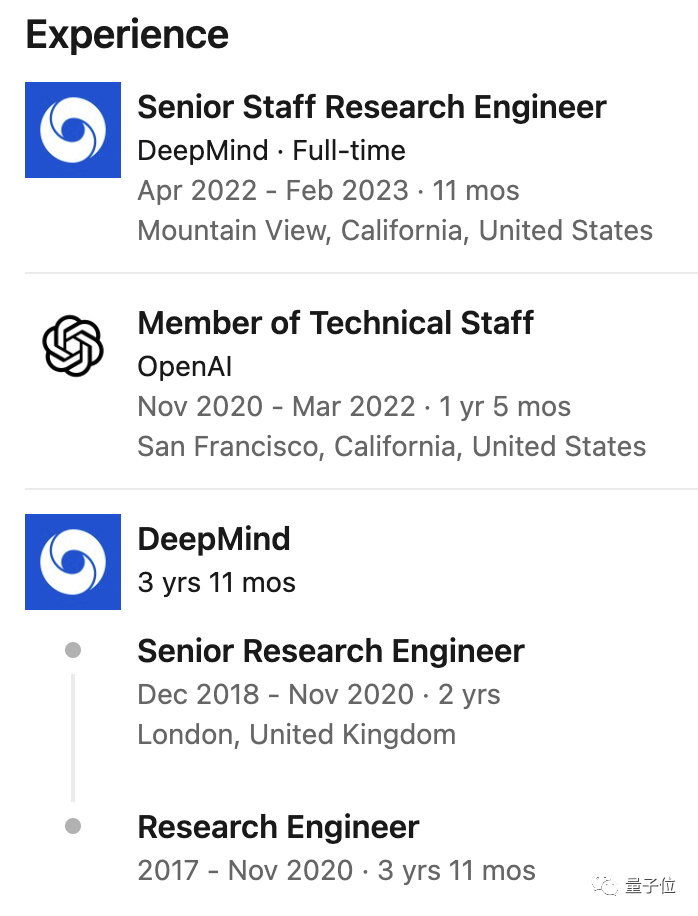Select the Senior Research Engineer position title
Screen dimensions: 698x916
[x=330, y=651]
